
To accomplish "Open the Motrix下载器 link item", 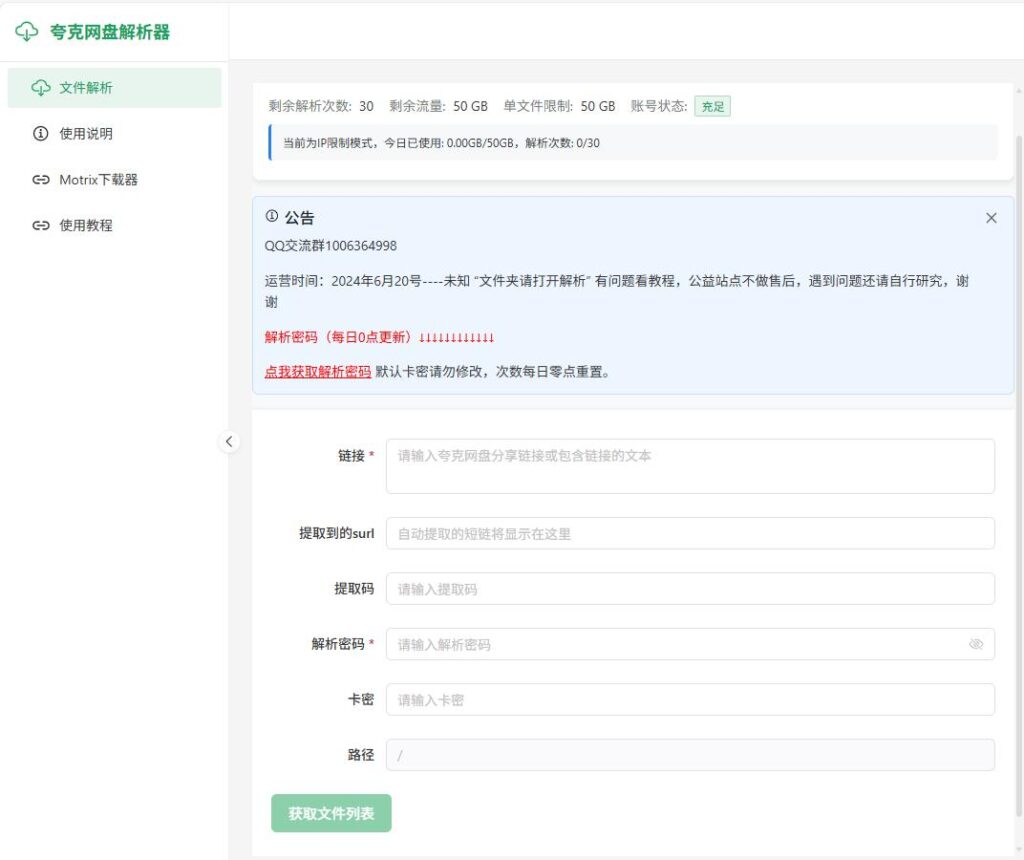I will coord(114,180).
